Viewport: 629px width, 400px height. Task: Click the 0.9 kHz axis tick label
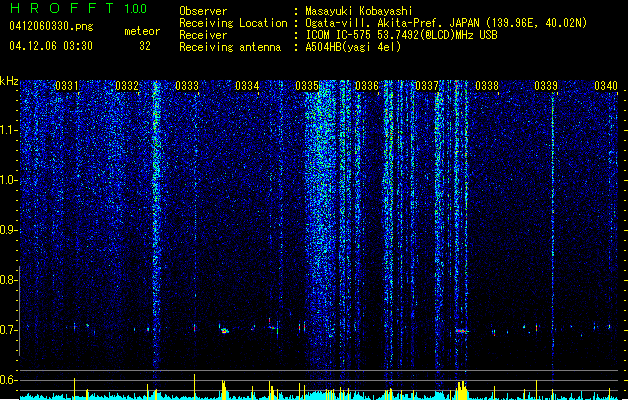(8, 230)
